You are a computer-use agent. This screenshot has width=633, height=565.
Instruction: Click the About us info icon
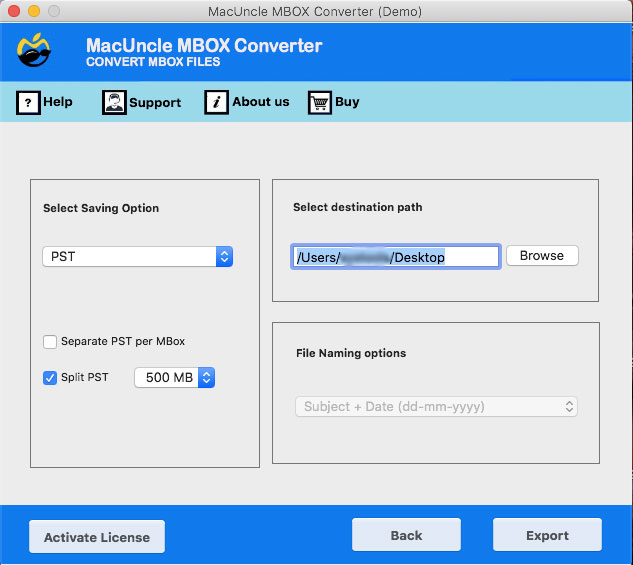point(216,102)
